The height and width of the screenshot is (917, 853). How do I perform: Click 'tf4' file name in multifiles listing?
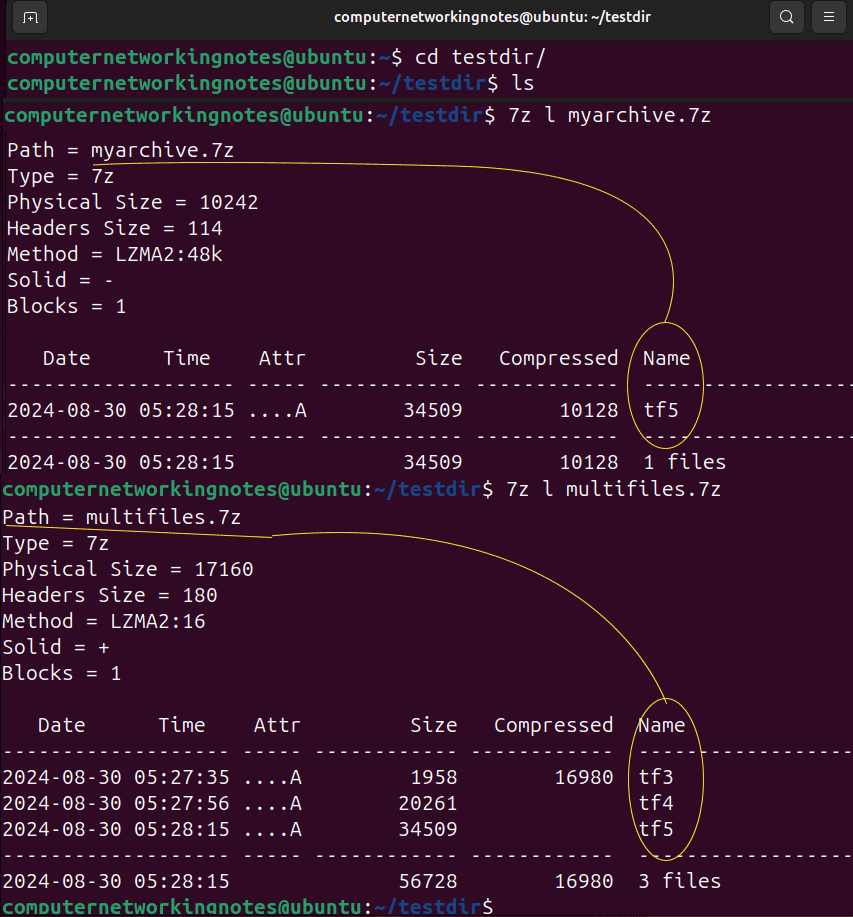(656, 803)
